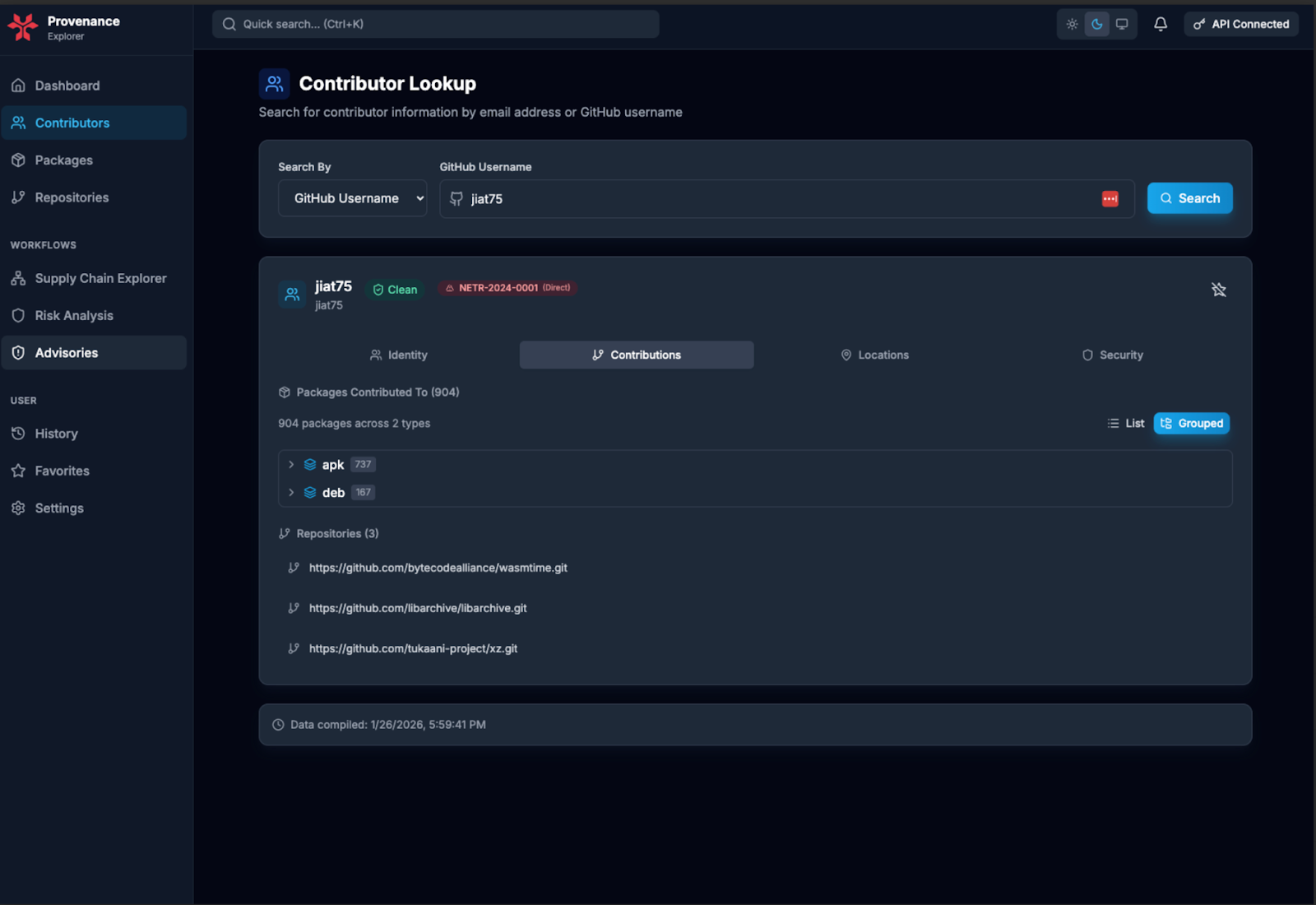
Task: Expand the apk package group
Action: [x=291, y=465]
